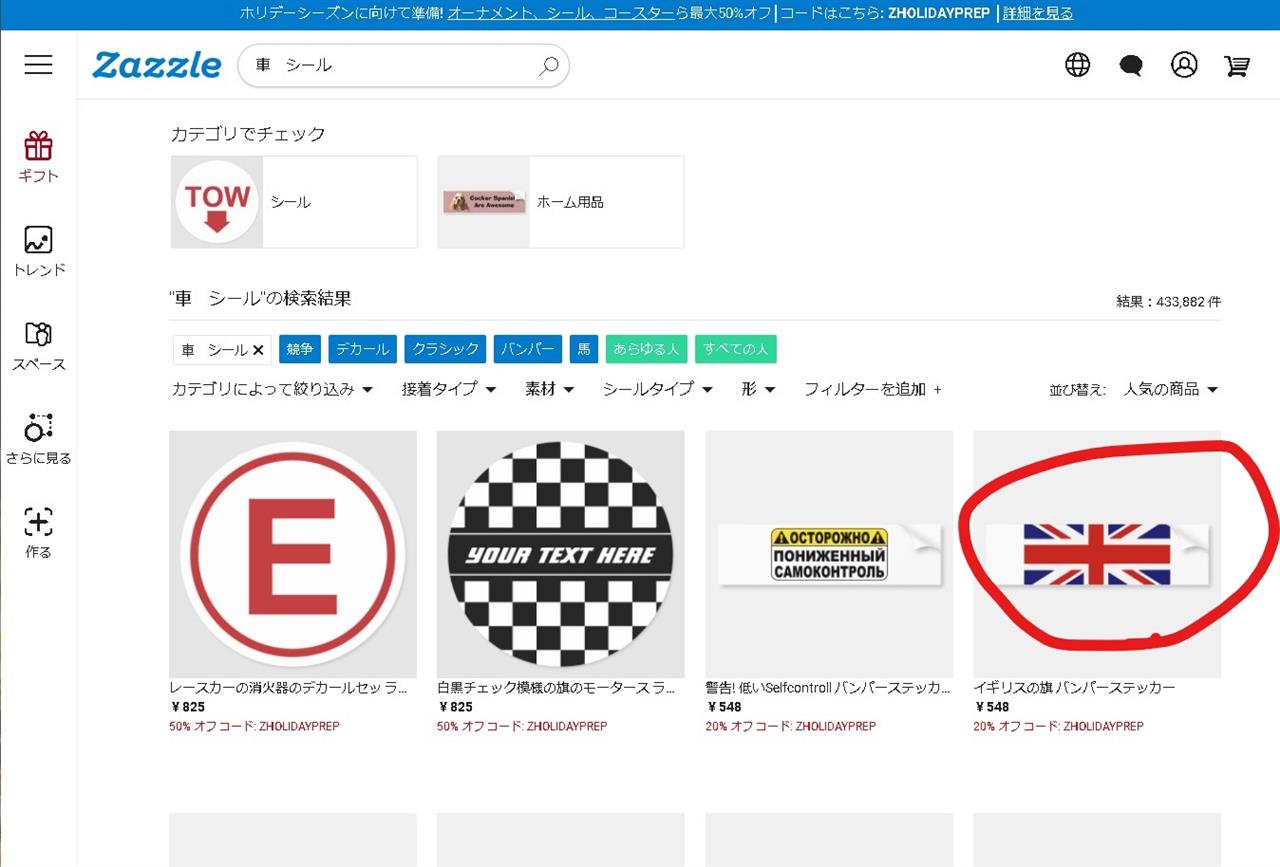Image resolution: width=1280 pixels, height=867 pixels.
Task: Expand the 形 filter
Action: 758,389
